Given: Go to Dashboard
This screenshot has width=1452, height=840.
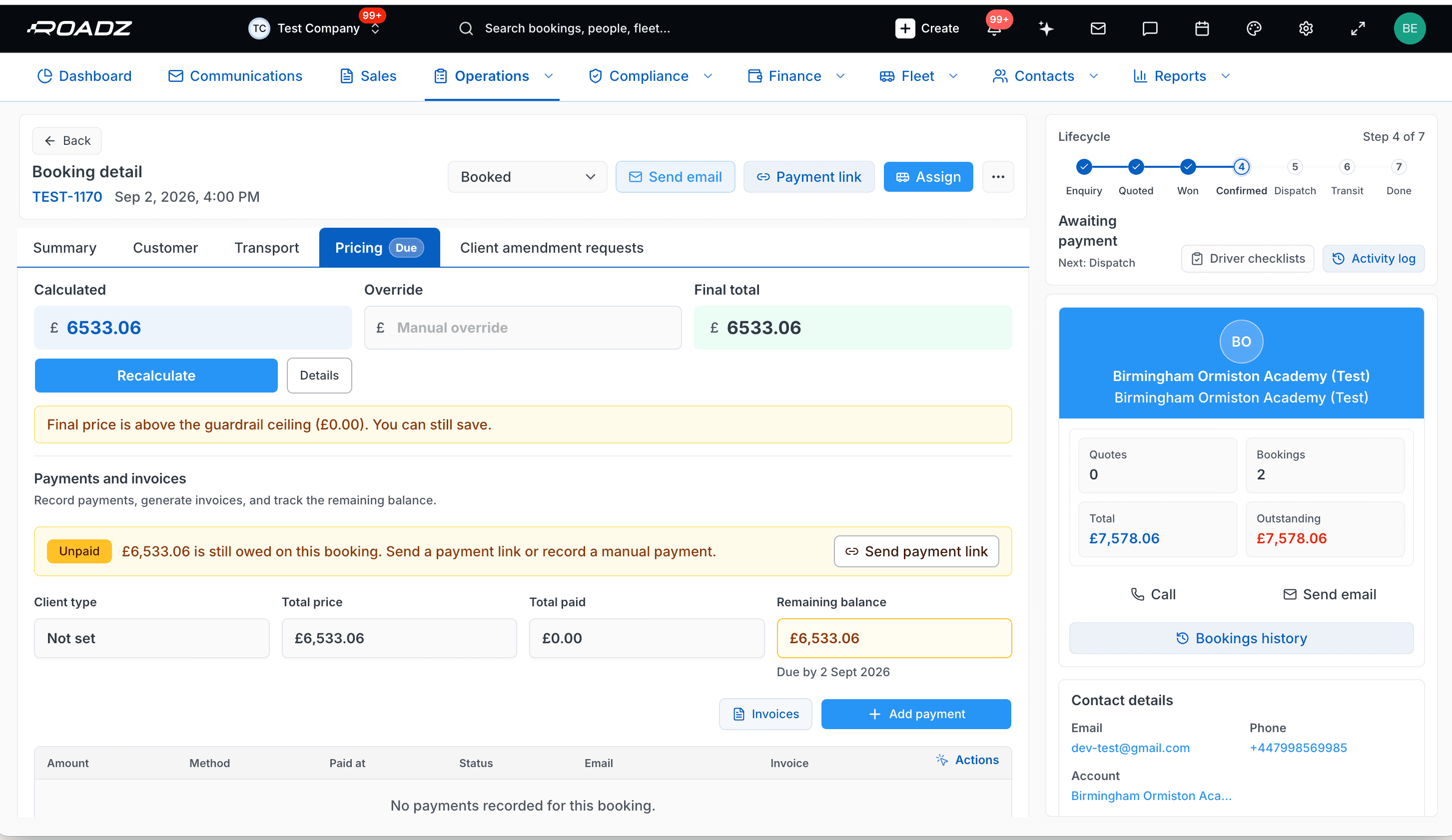Looking at the screenshot, I should coord(85,76).
